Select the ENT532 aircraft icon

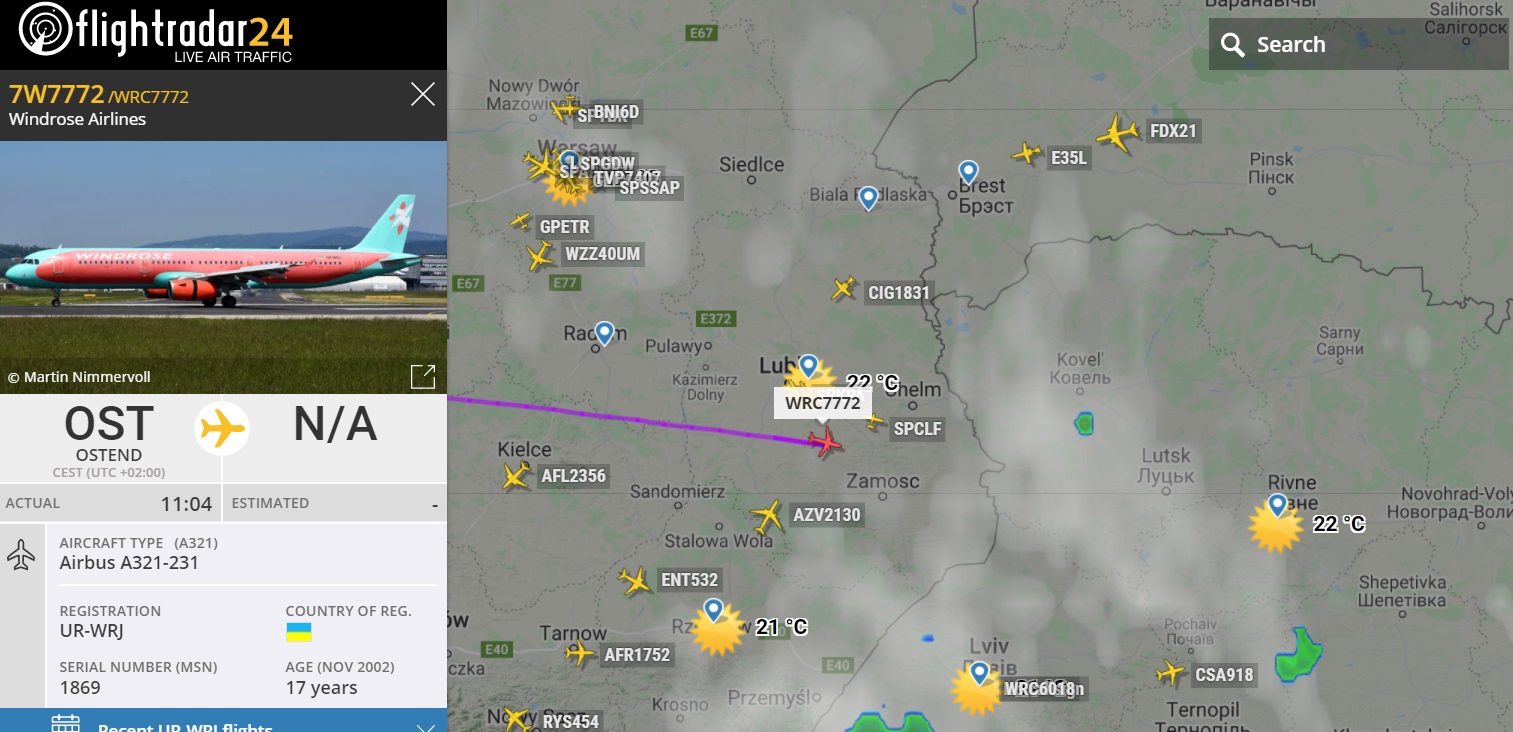click(635, 580)
